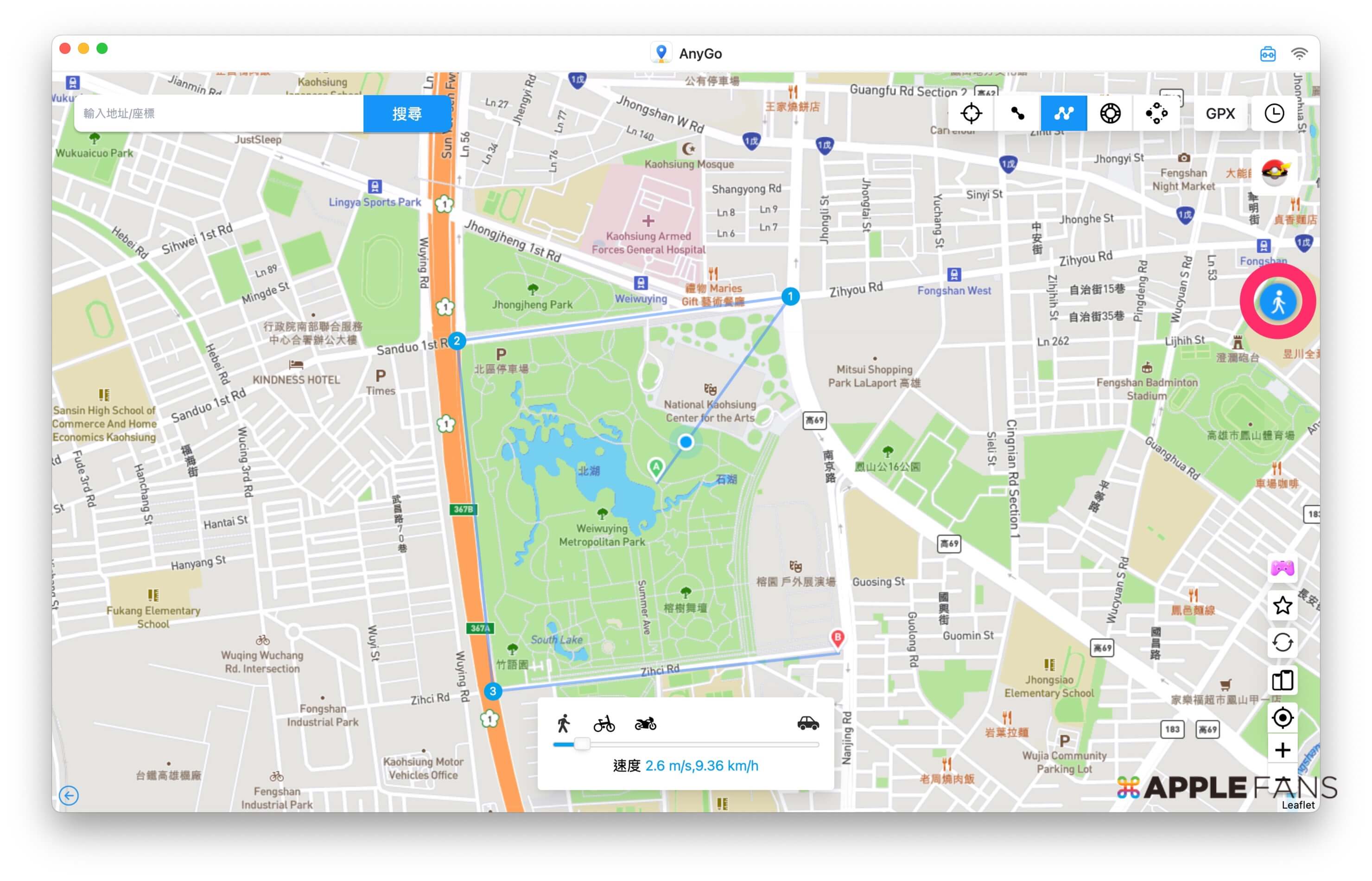
Task: Select the teleport mode crosshair icon
Action: coord(971,113)
